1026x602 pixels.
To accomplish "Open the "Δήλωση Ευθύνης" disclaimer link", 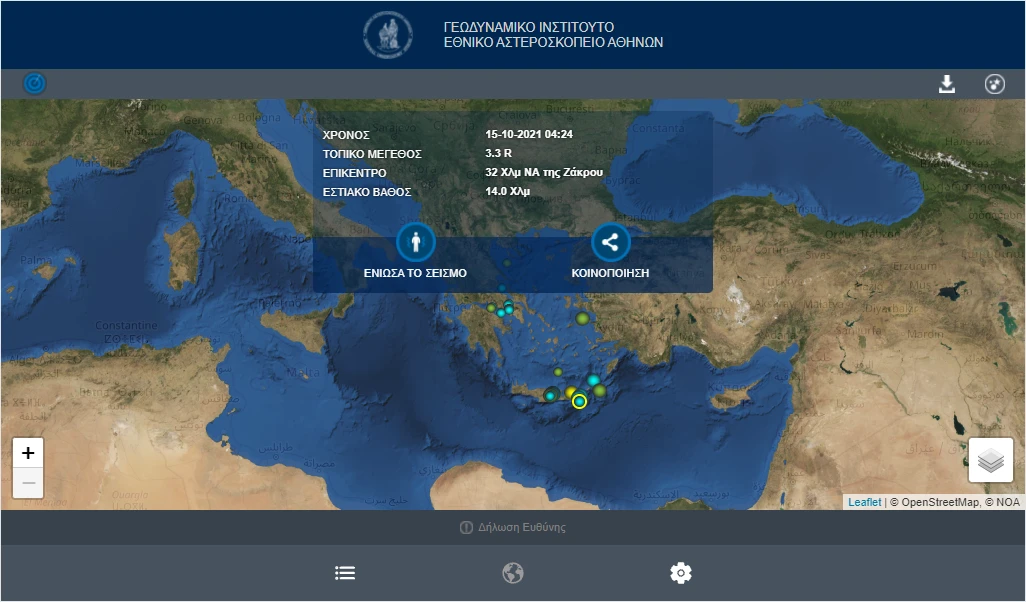I will (513, 527).
